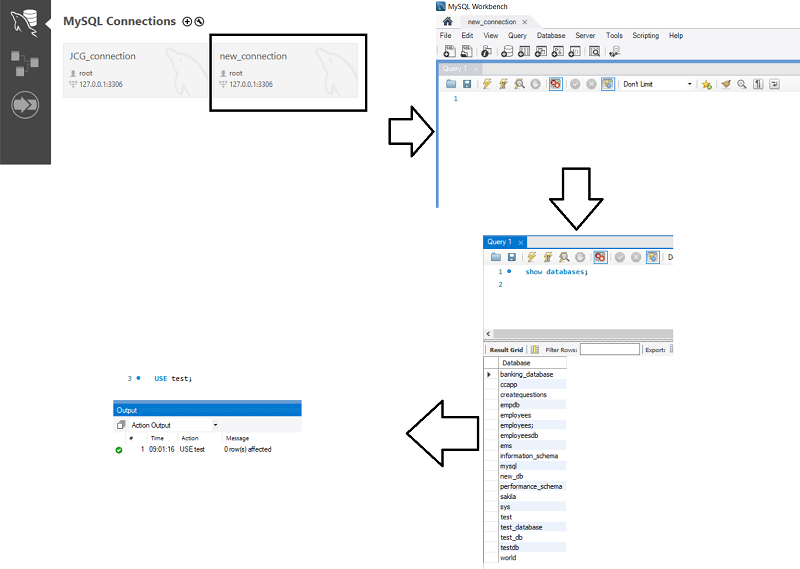
Task: Toggle the form editor grid icon beside Result Grid
Action: click(x=535, y=350)
